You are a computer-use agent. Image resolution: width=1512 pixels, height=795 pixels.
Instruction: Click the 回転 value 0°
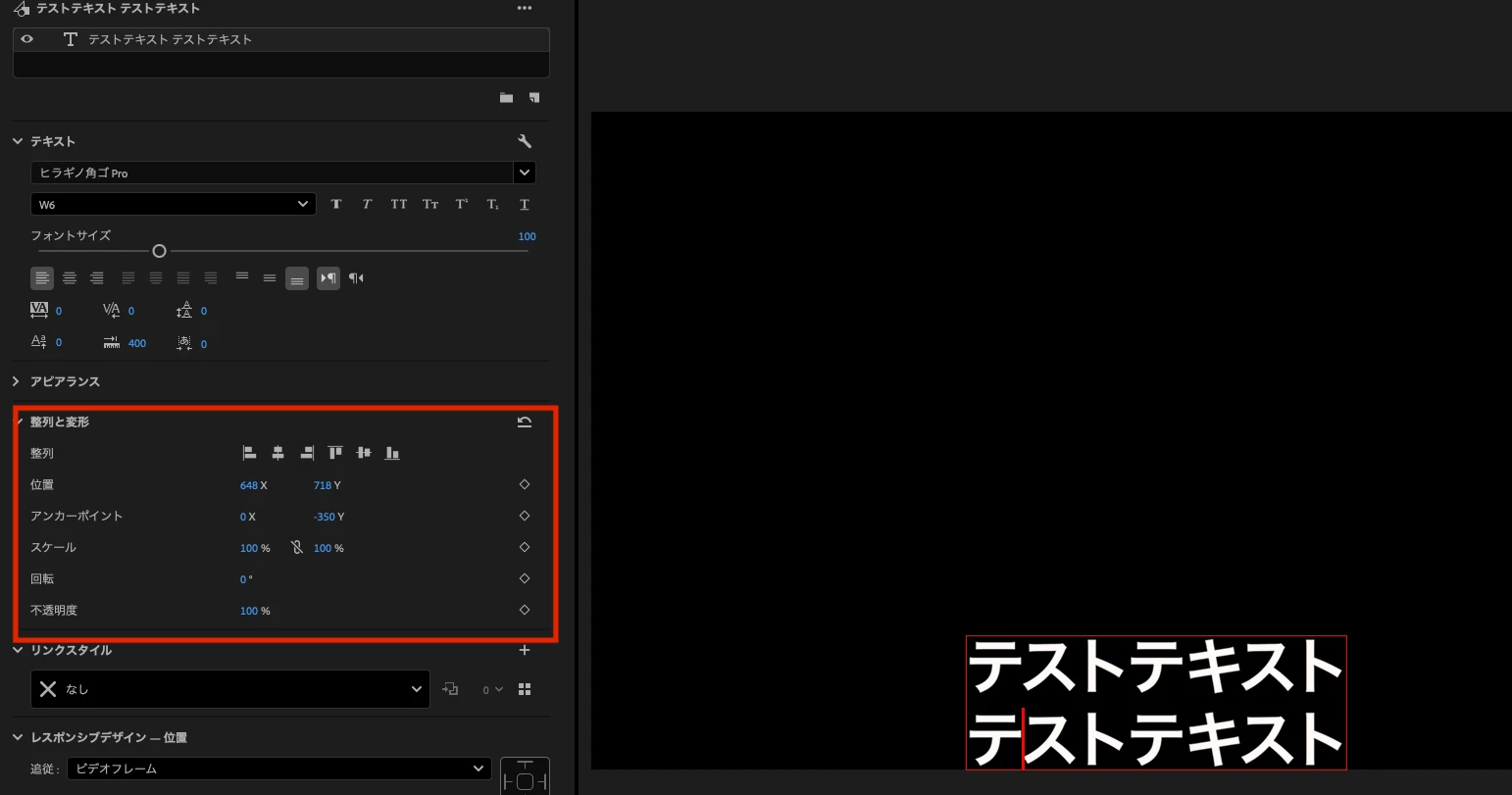click(x=246, y=579)
